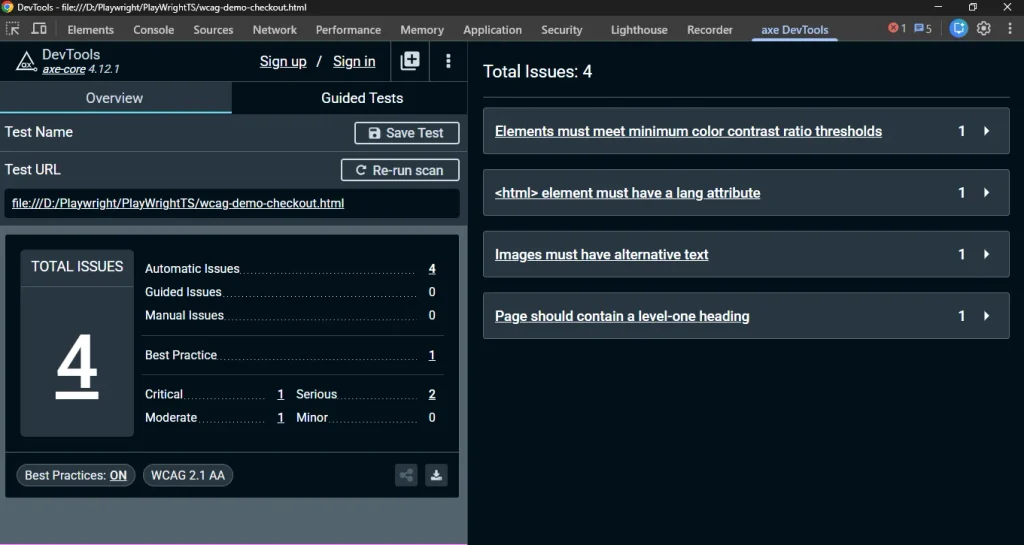The width and height of the screenshot is (1024, 545).
Task: Open the Lighthouse tab
Action: coord(639,29)
